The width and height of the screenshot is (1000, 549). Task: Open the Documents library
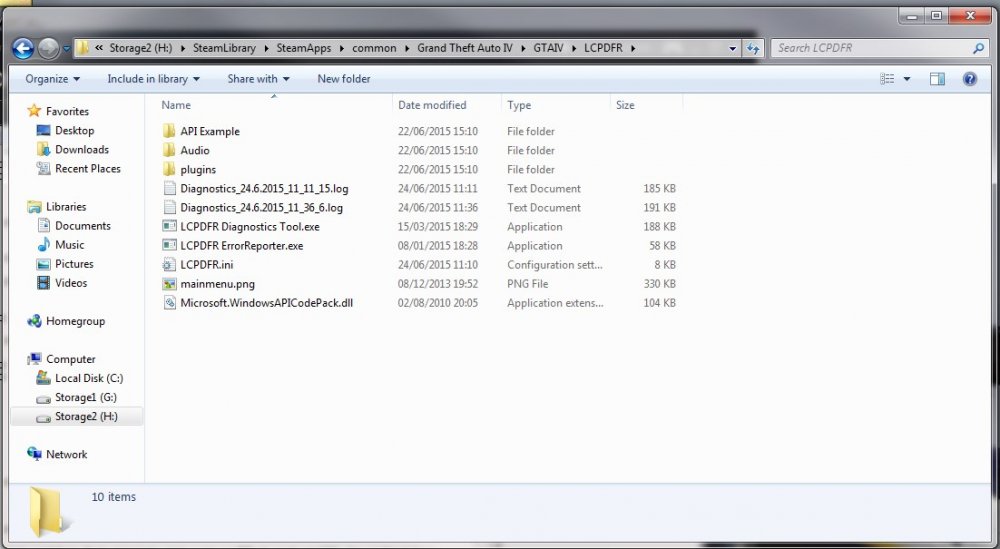pyautogui.click(x=83, y=226)
